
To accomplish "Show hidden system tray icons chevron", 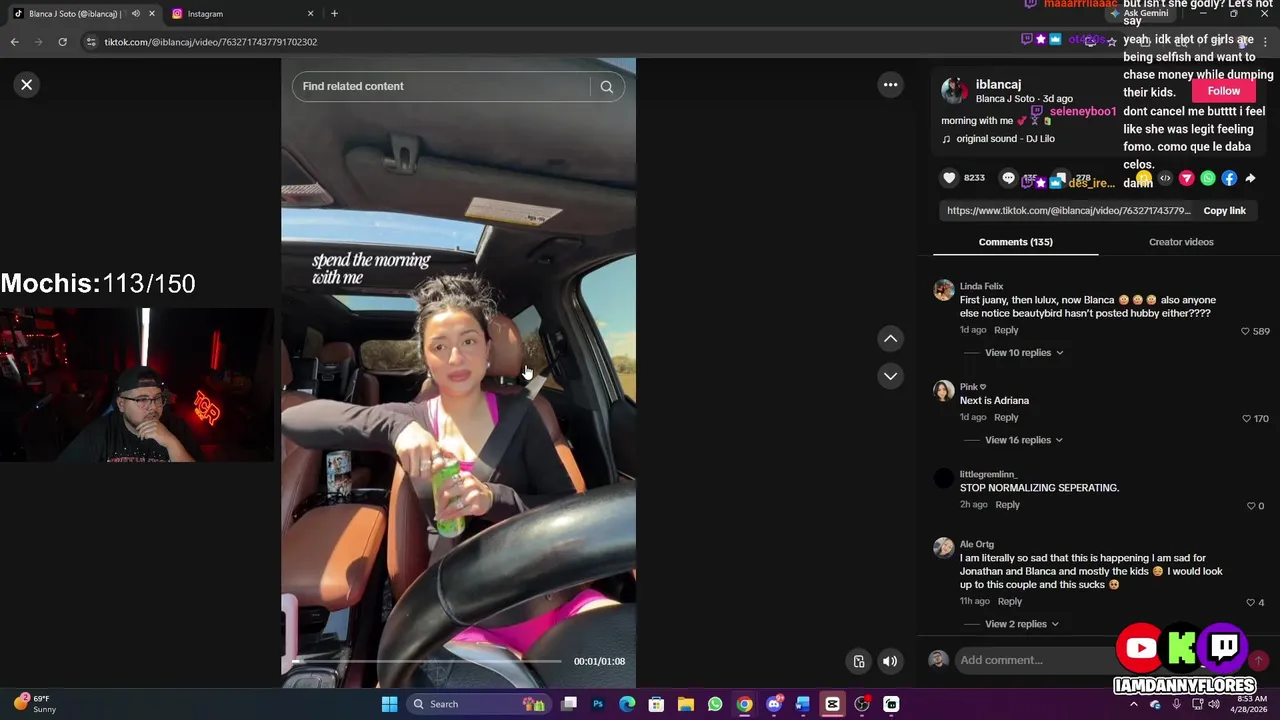I will (x=1133, y=704).
